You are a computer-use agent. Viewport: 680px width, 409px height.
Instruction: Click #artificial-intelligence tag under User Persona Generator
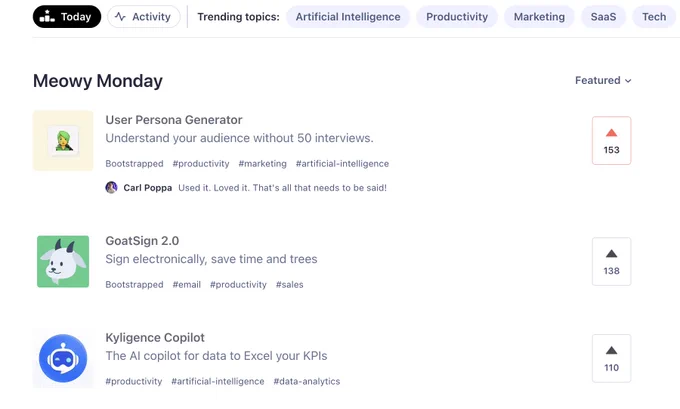(342, 164)
